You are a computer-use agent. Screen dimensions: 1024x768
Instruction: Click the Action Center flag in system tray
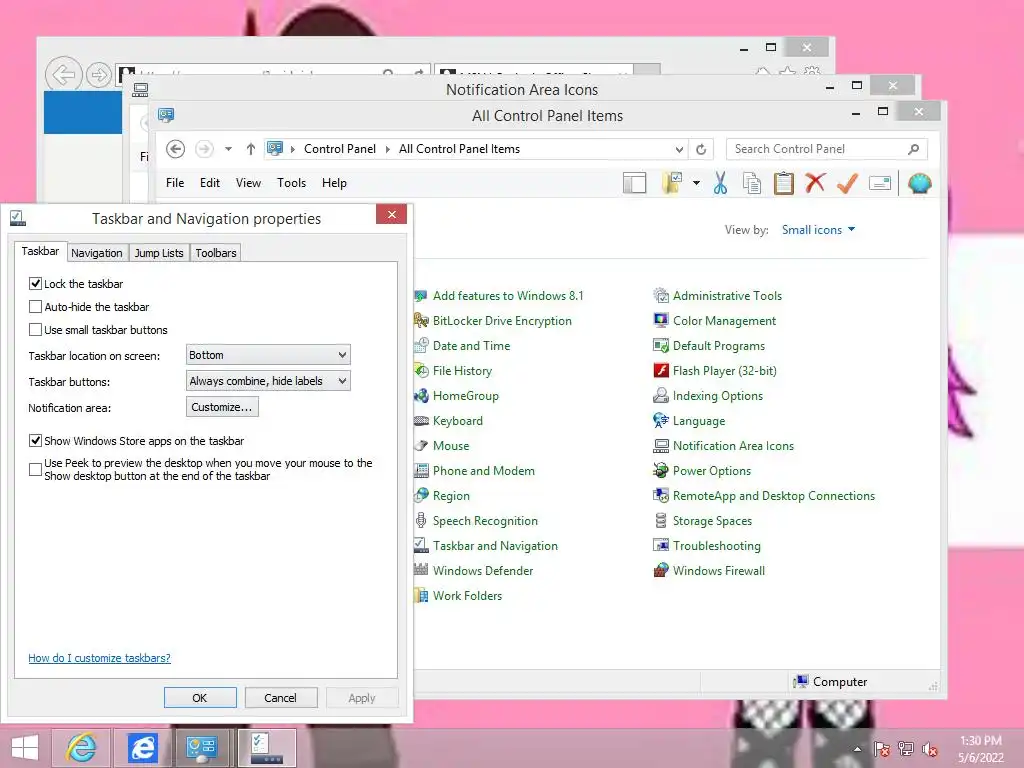[882, 749]
